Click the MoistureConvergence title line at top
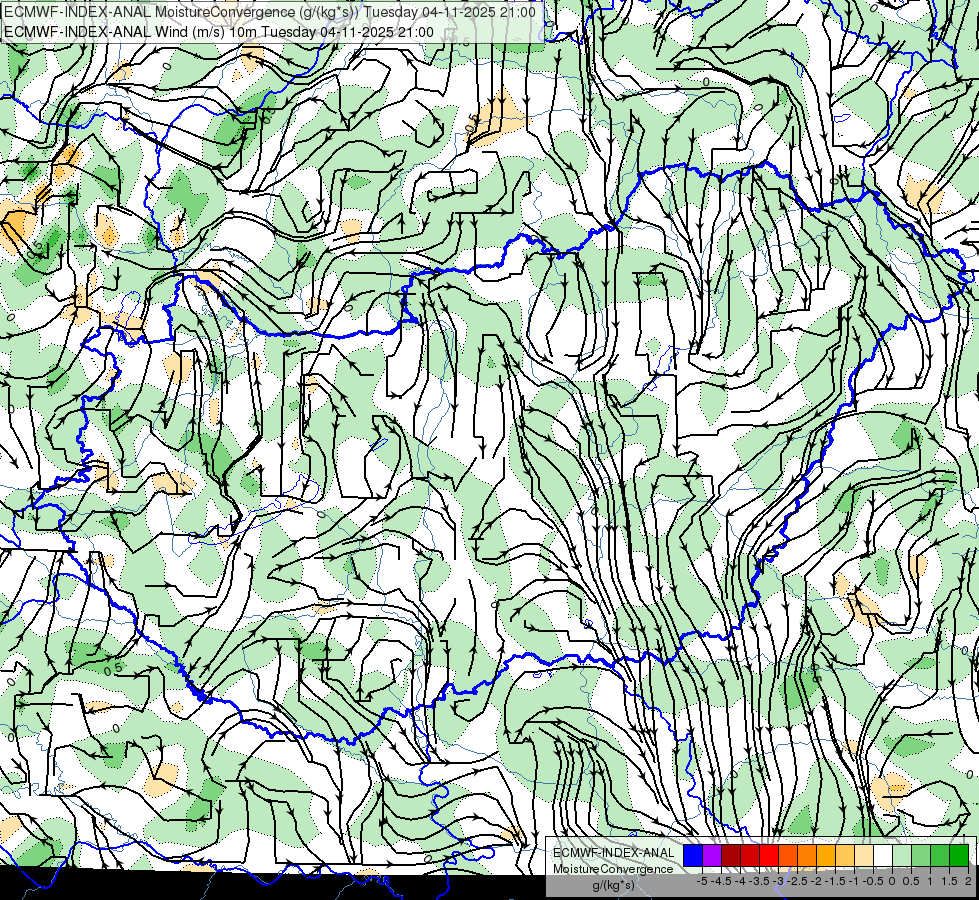Viewport: 979px width, 900px height. (x=270, y=12)
